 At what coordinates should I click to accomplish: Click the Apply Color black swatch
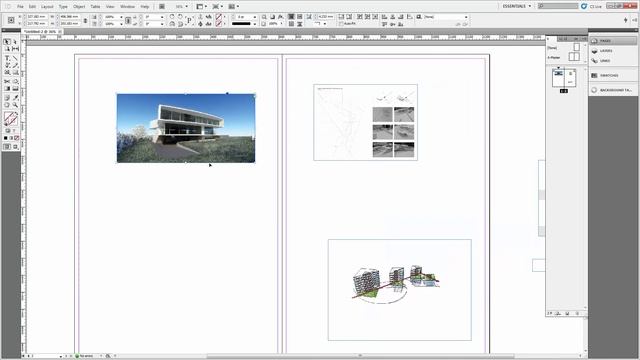6,138
